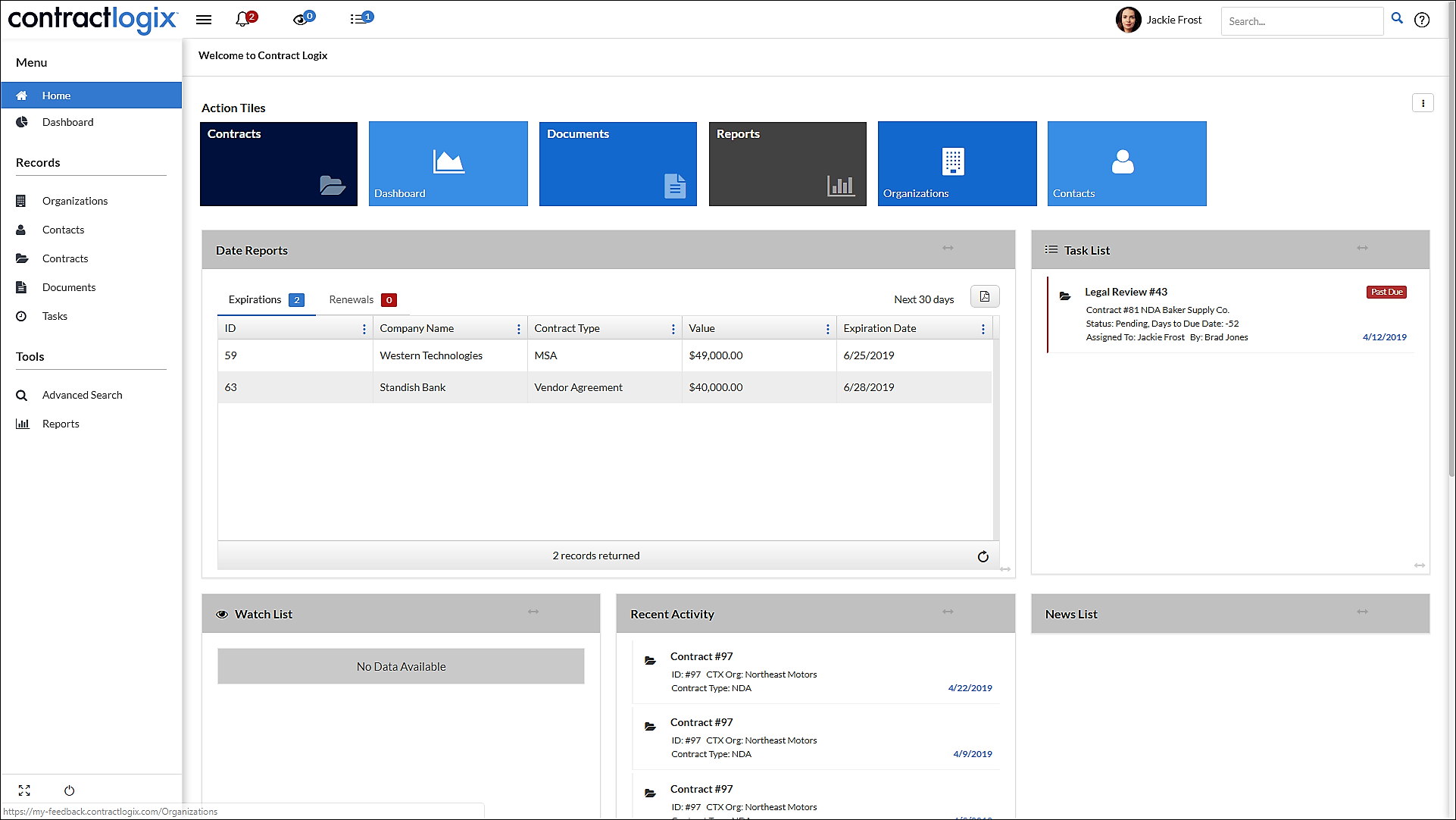Viewport: 1456px width, 820px height.
Task: Click the search magnifier icon
Action: click(x=1397, y=18)
